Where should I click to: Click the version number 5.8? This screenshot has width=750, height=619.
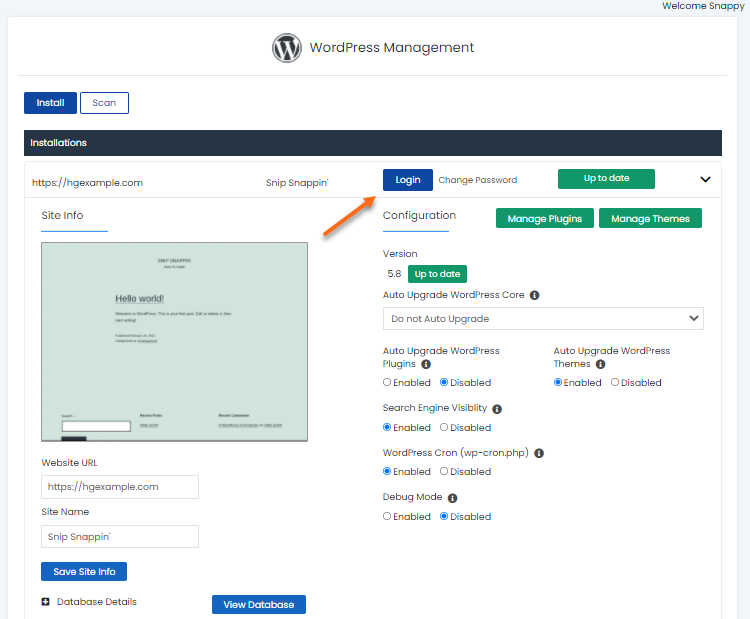[x=394, y=274]
